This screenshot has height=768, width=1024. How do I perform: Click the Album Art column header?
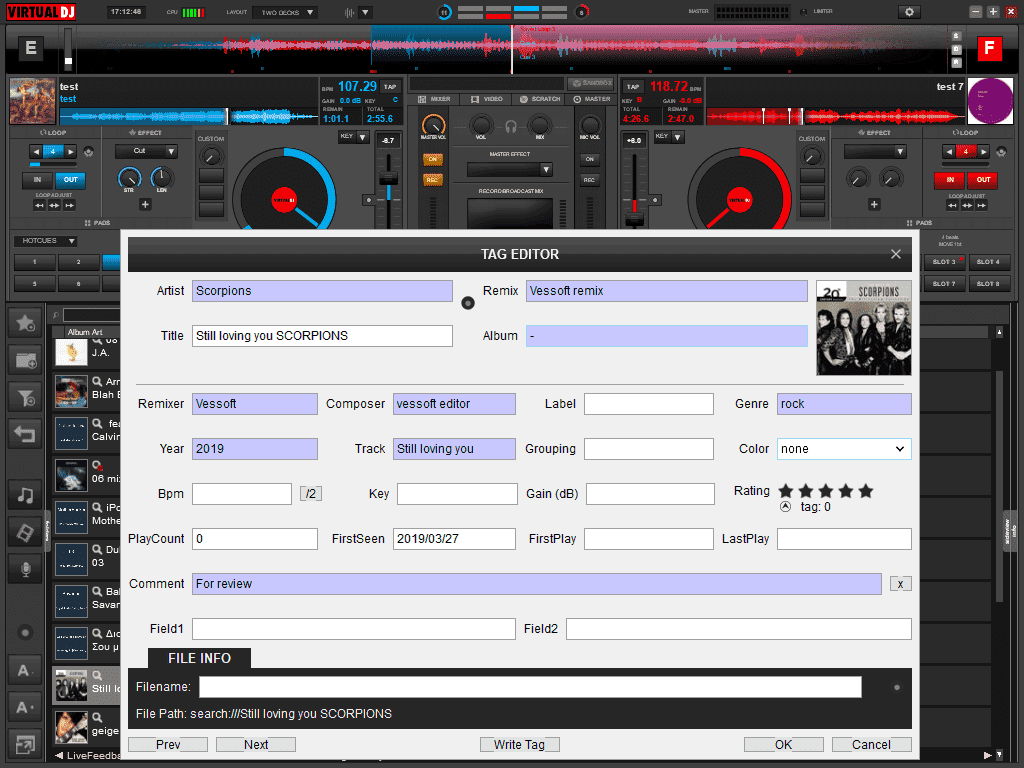[x=85, y=332]
